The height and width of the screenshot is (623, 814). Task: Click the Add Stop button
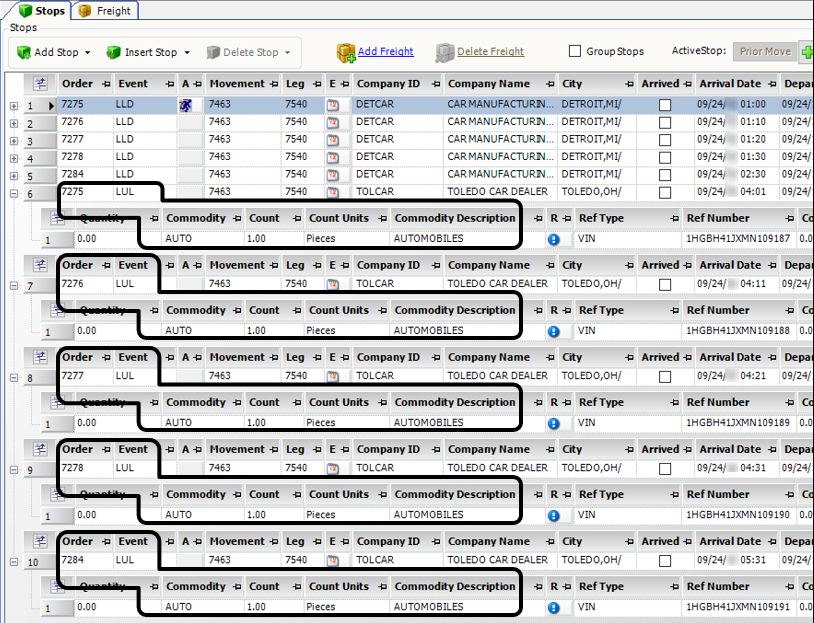coord(48,52)
